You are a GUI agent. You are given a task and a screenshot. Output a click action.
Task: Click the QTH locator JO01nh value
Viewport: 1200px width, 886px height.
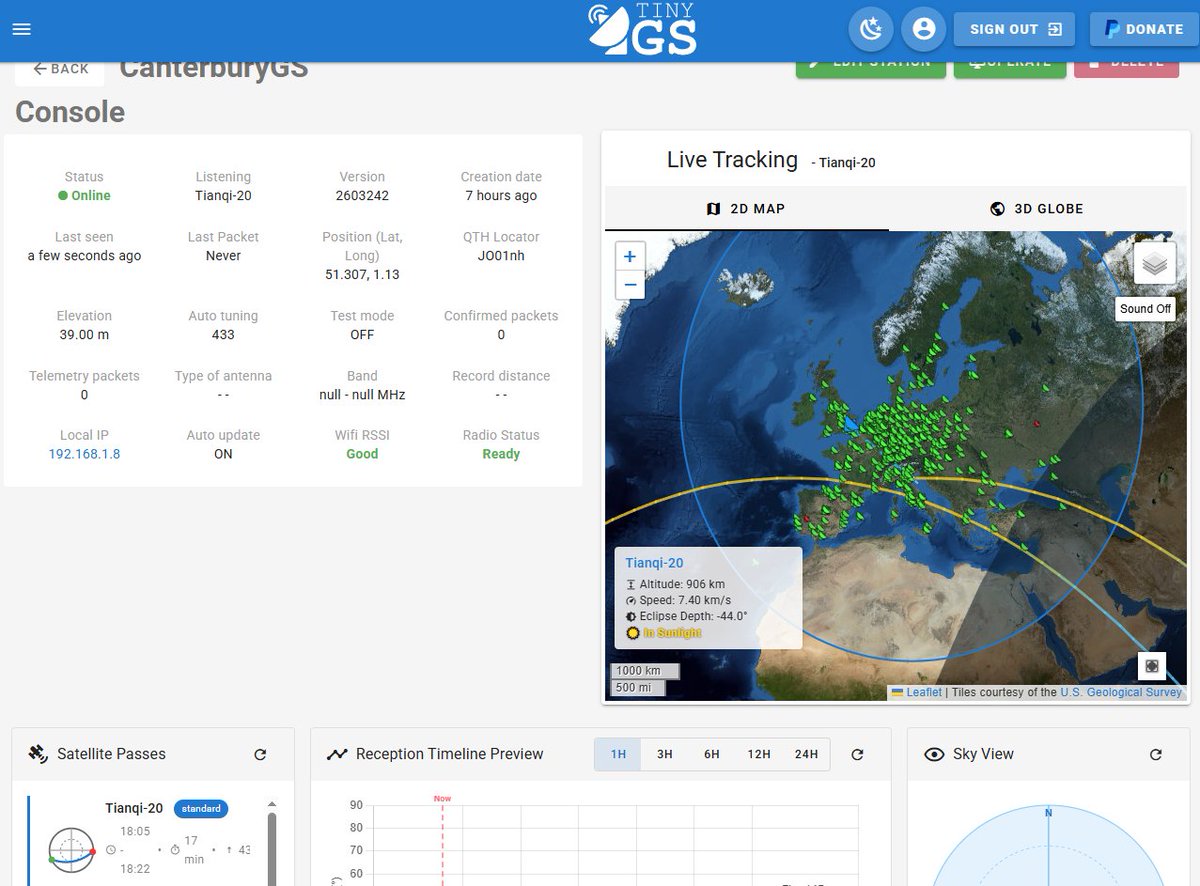click(x=501, y=255)
